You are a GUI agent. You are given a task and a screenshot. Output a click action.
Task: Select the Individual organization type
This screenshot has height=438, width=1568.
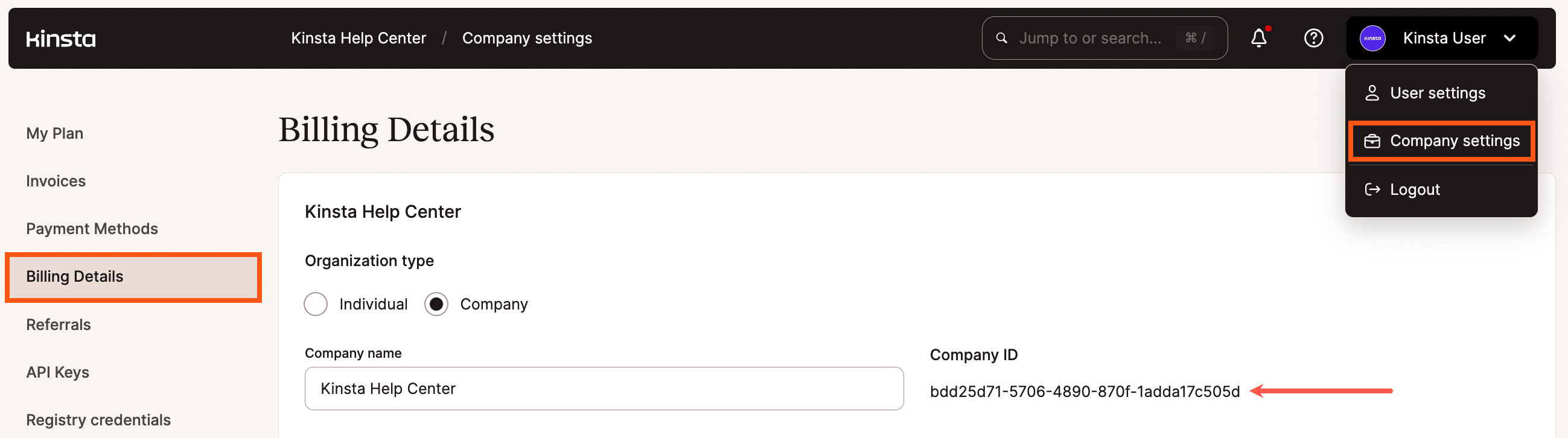[x=316, y=303]
